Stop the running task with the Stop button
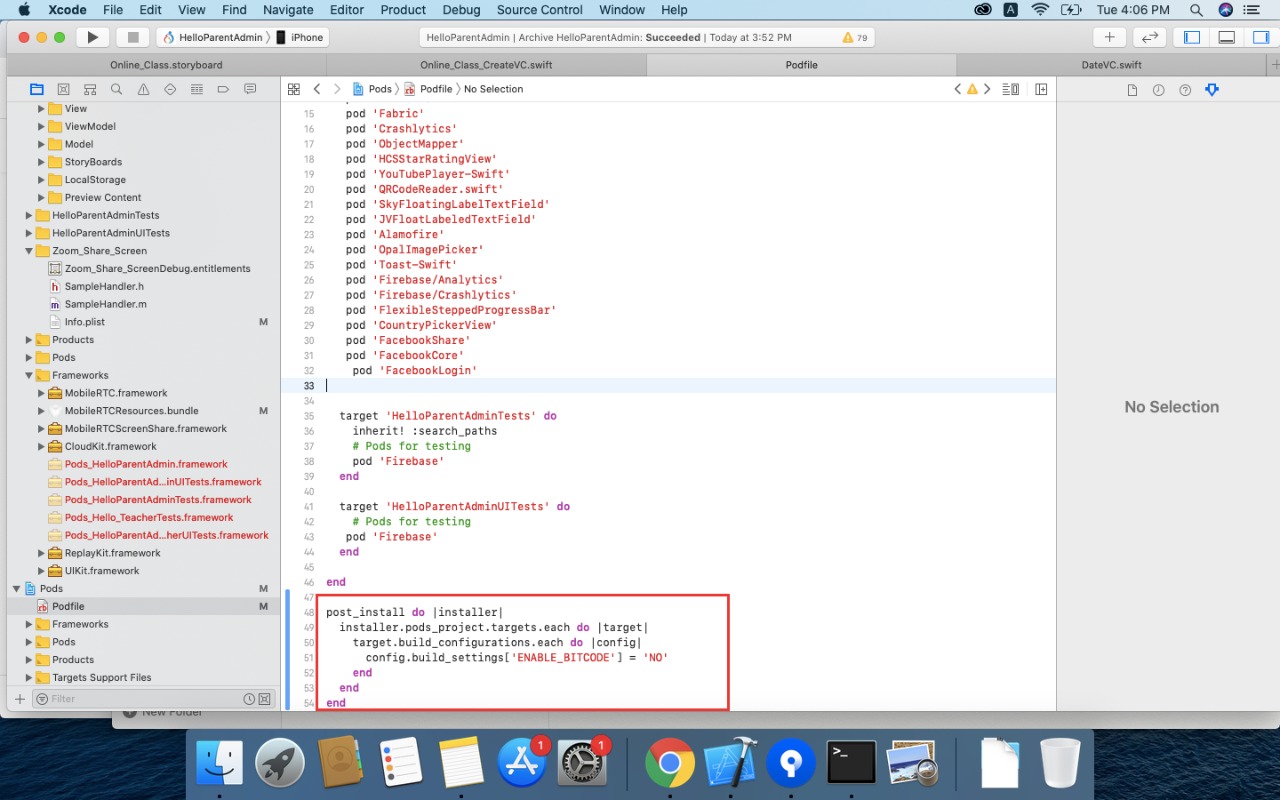1280x800 pixels. (x=132, y=37)
